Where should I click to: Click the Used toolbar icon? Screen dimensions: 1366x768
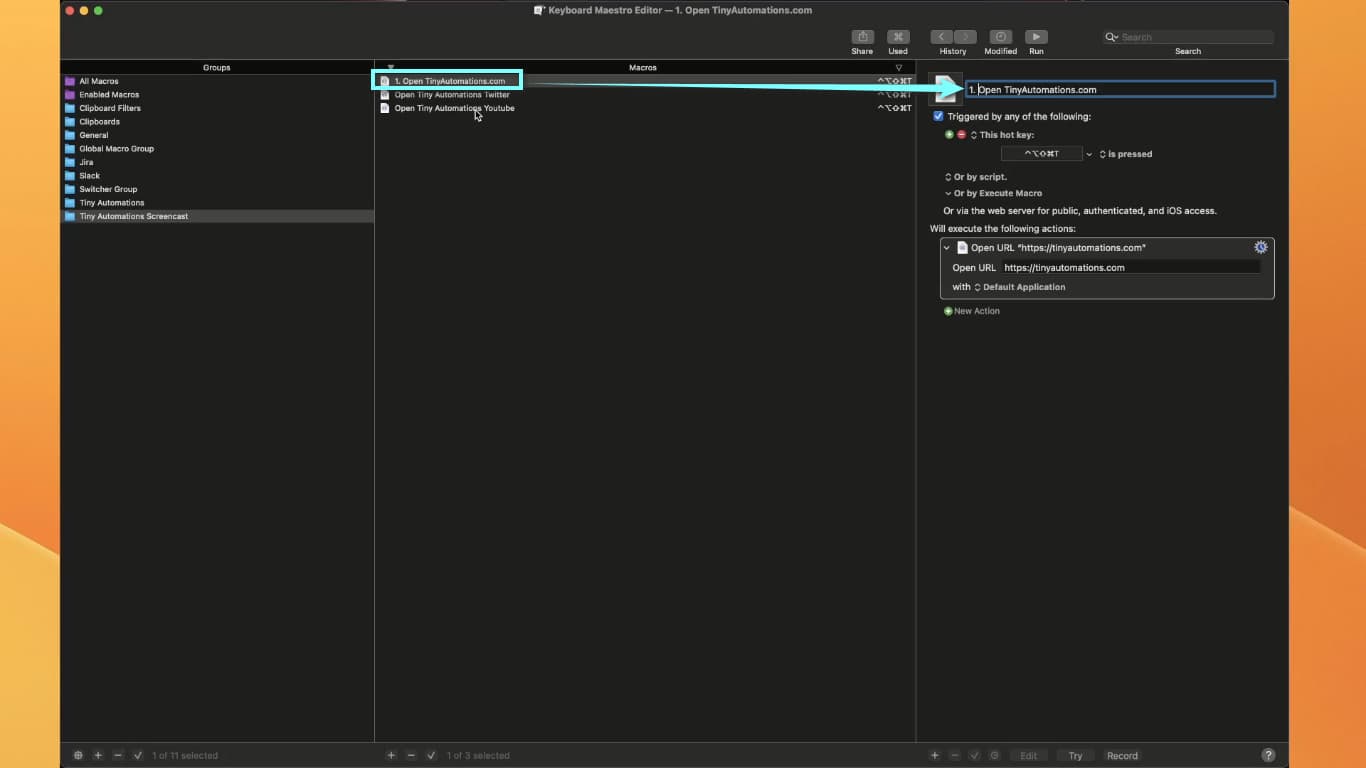click(x=898, y=37)
